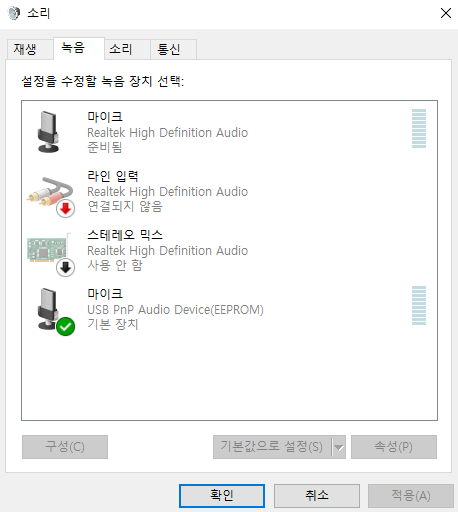Switch to the 녹음 tab

(79, 48)
